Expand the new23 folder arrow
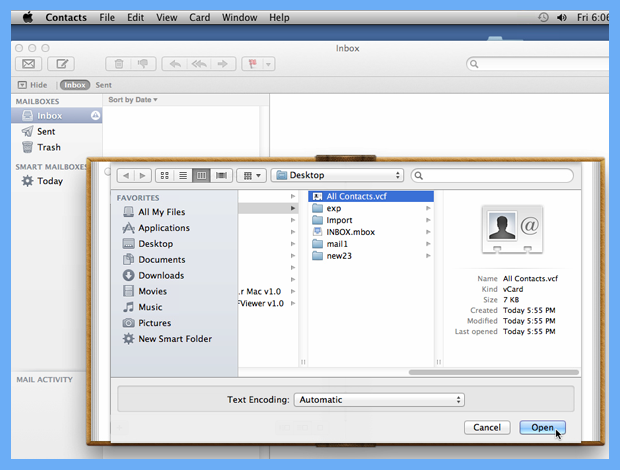 428,256
